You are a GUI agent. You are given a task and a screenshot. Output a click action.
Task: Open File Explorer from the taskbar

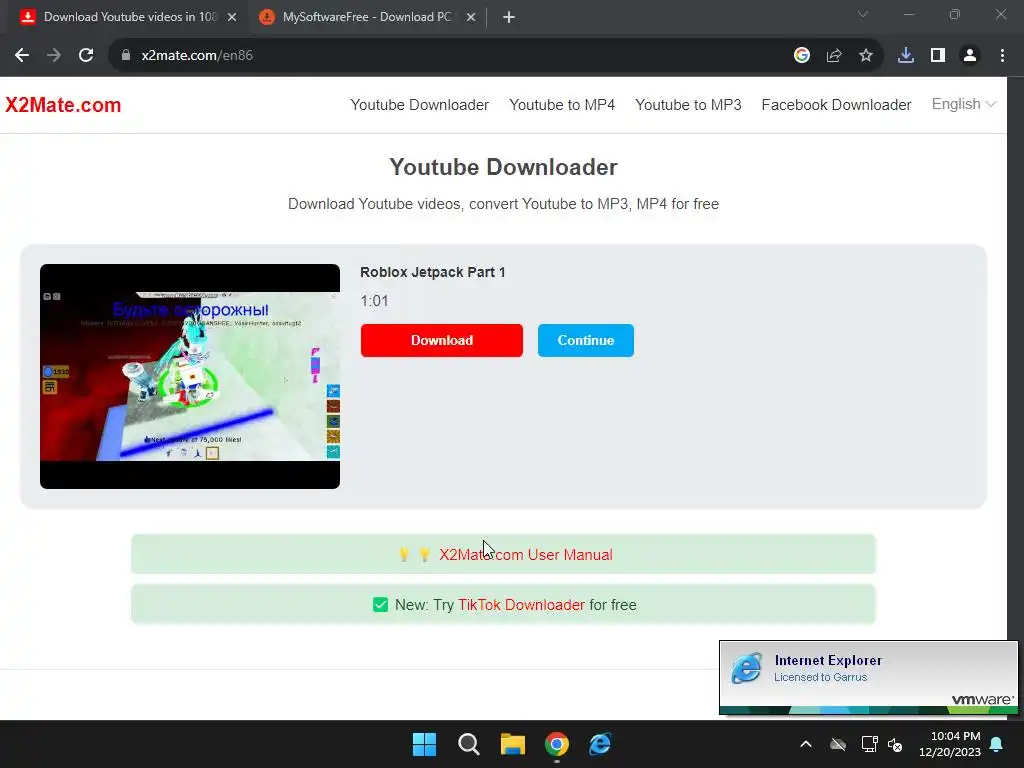point(513,744)
